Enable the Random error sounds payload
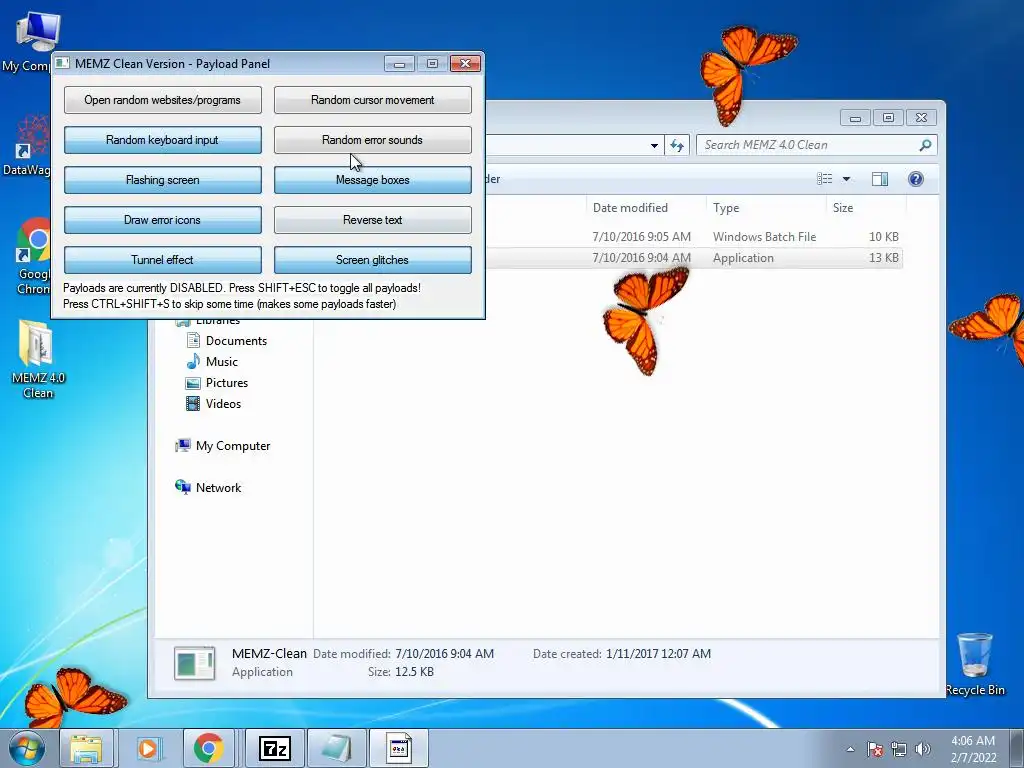The width and height of the screenshot is (1024, 768). pos(372,140)
